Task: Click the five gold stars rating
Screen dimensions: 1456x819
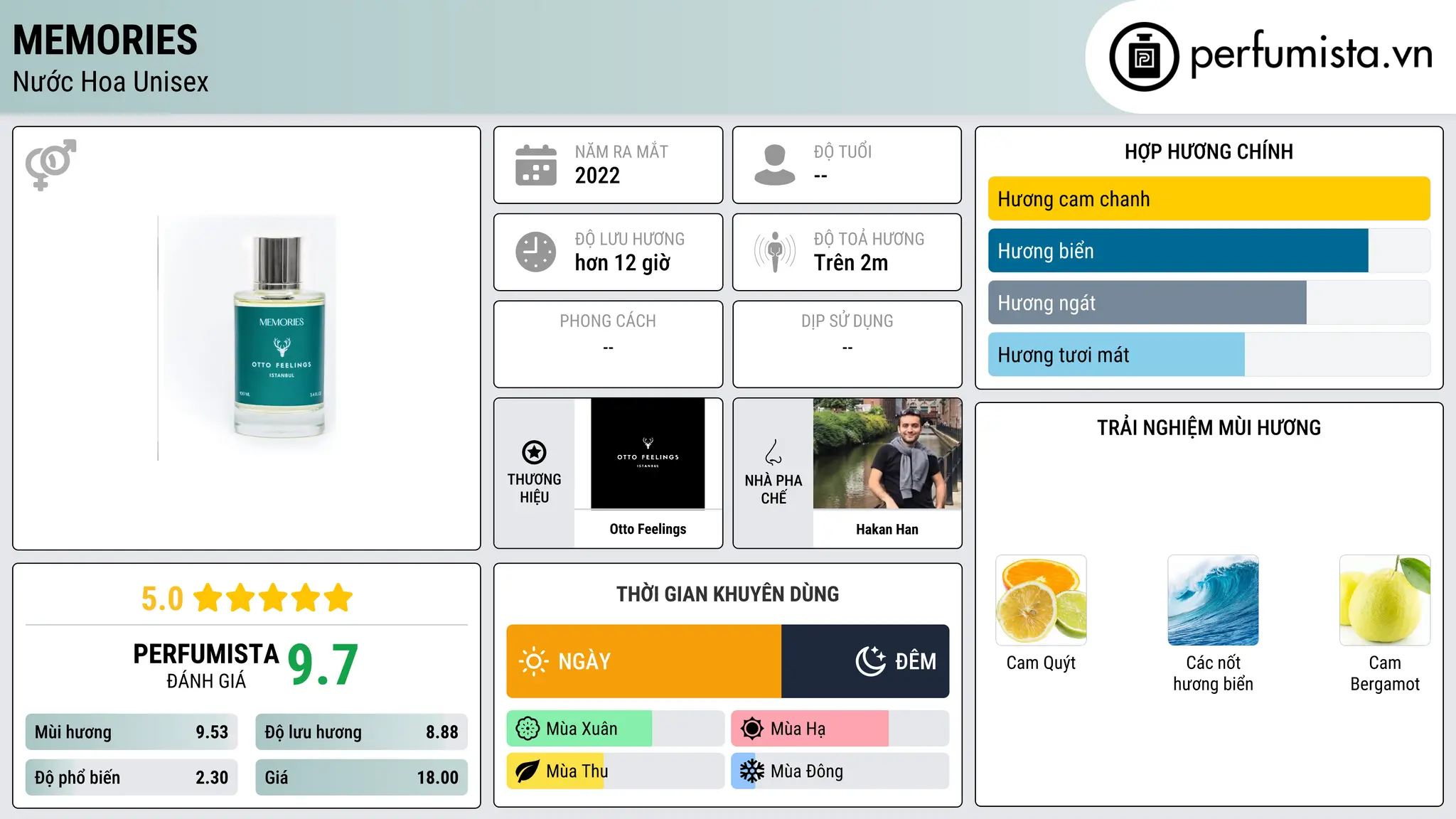Action: coord(273,598)
